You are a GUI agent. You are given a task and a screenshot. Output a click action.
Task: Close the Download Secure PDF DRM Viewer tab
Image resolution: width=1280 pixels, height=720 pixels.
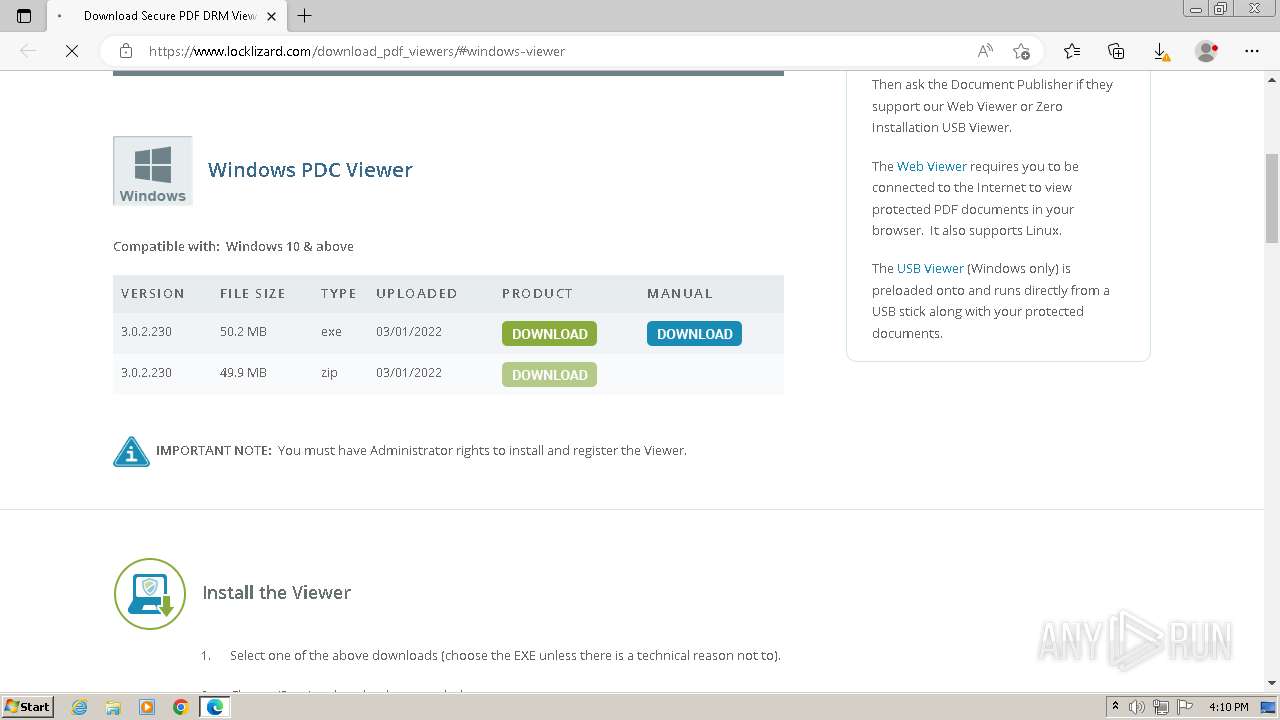[x=271, y=16]
